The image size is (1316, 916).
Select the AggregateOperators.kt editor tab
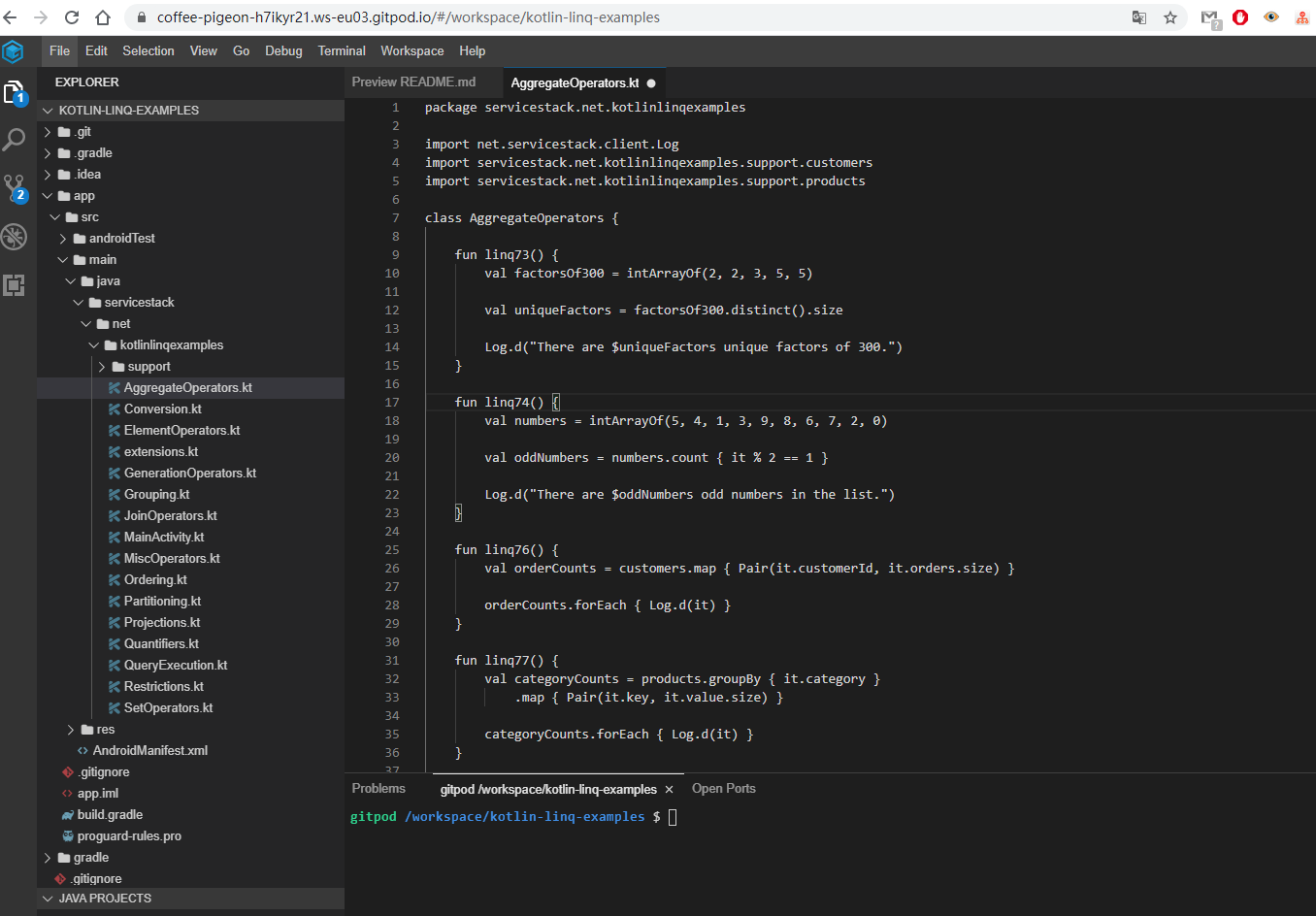point(575,83)
